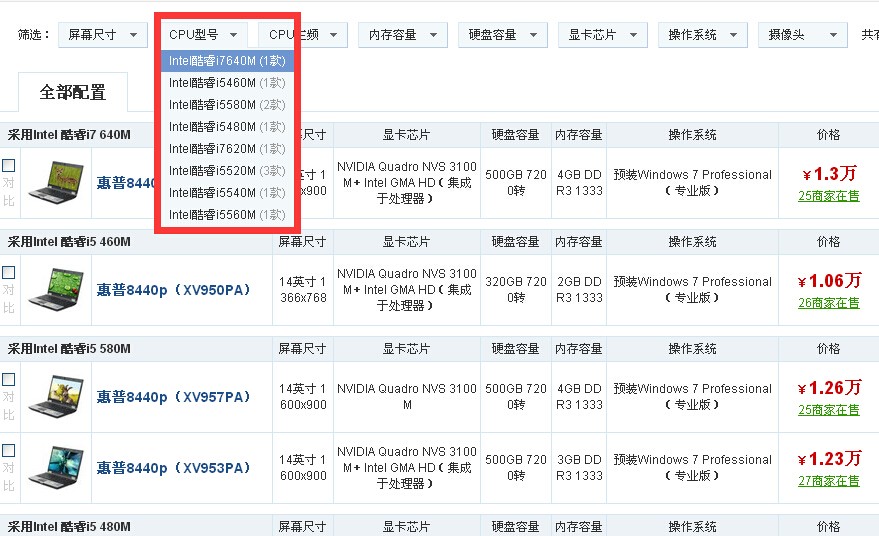The width and height of the screenshot is (879, 536).
Task: Choose Intel酷睿i5480M option
Action: (x=227, y=127)
